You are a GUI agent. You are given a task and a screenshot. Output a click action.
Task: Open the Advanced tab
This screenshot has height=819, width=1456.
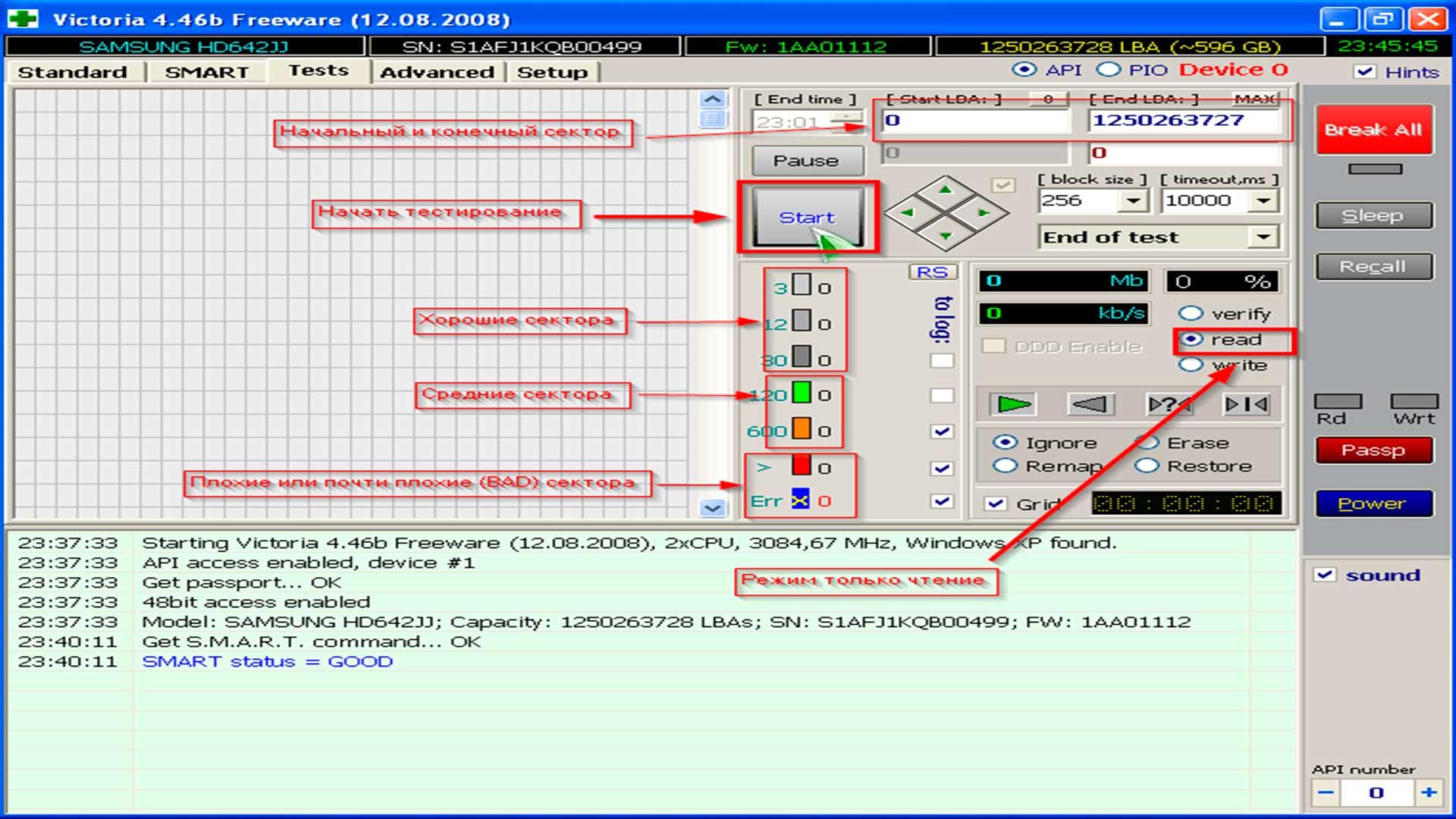click(437, 72)
